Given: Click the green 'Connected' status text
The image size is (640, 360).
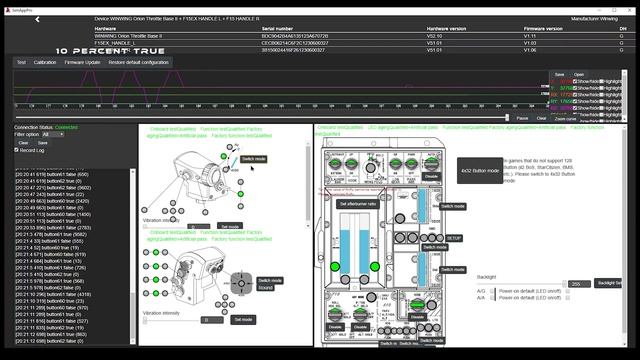Looking at the screenshot, I should click(66, 127).
